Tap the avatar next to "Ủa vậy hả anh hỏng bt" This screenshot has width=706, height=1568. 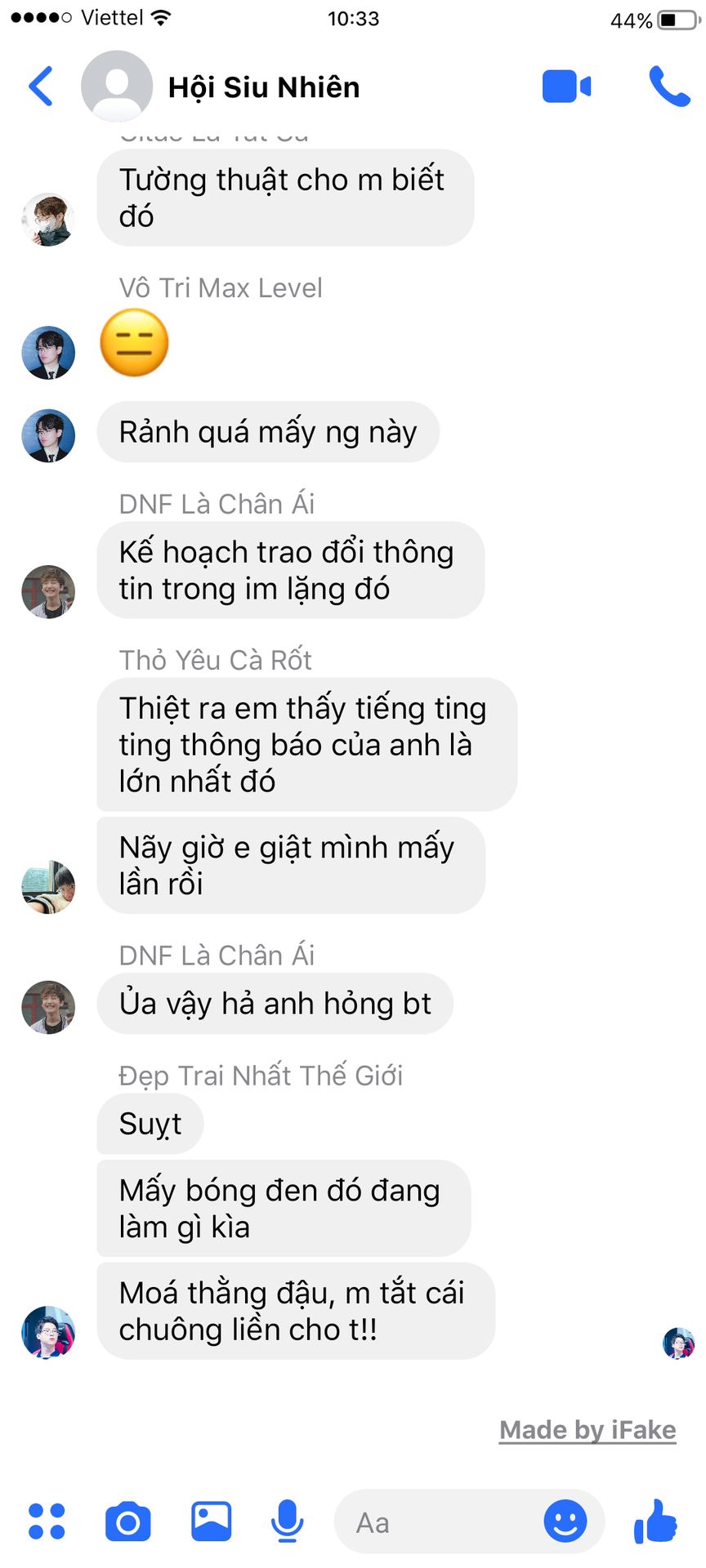pos(48,1007)
